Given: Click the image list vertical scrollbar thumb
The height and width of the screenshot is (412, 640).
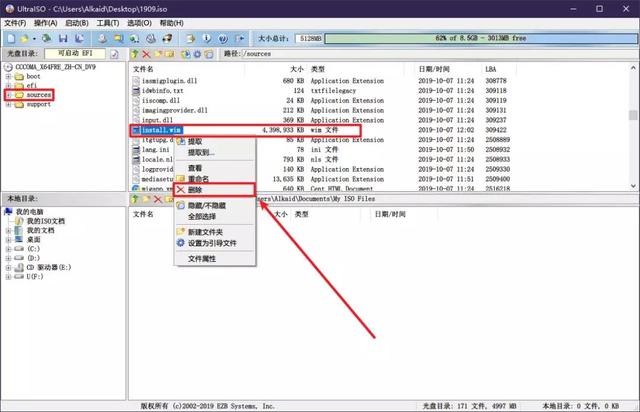Looking at the screenshot, I should pyautogui.click(x=633, y=115).
